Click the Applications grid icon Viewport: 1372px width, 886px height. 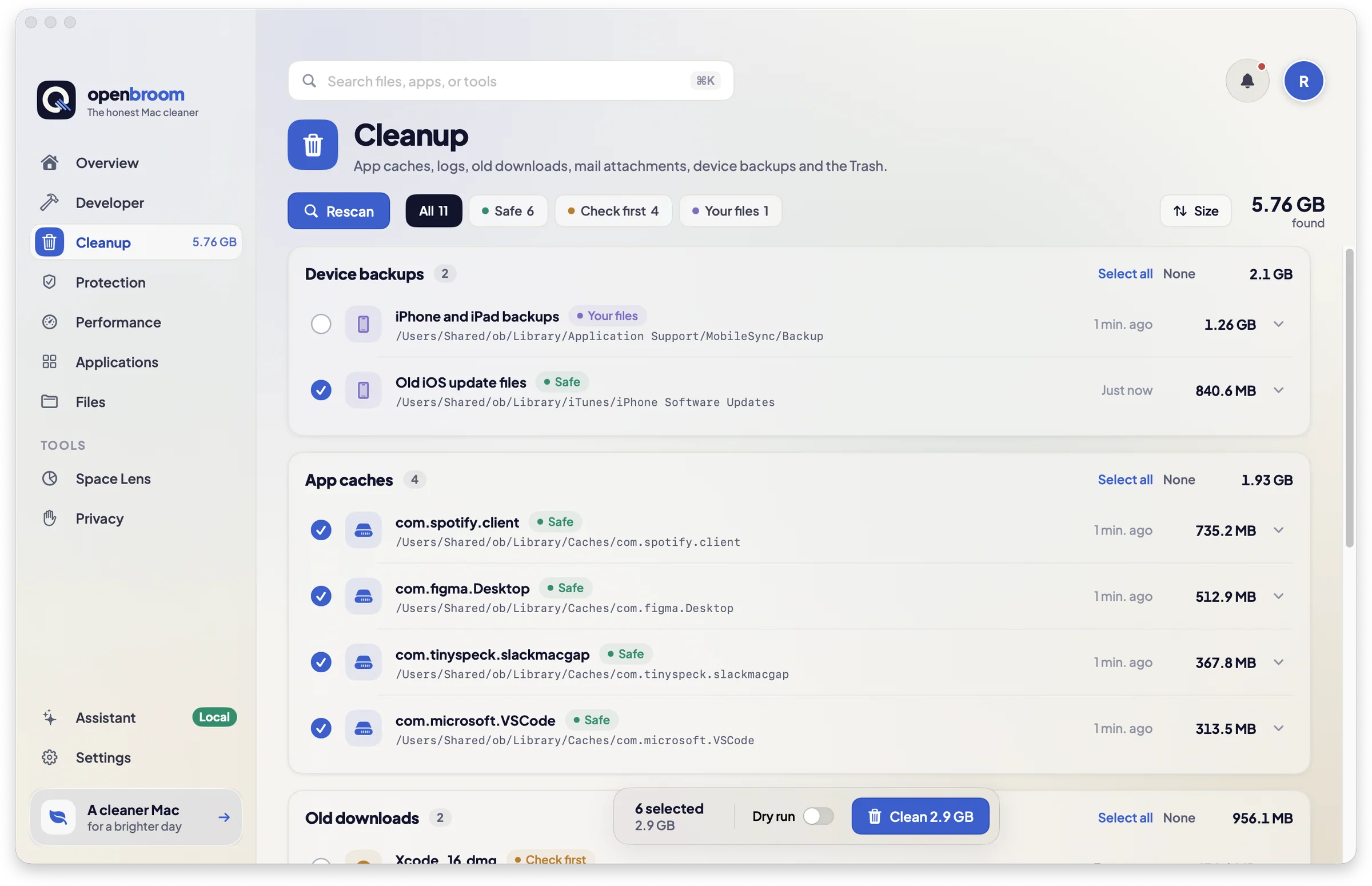[50, 362]
